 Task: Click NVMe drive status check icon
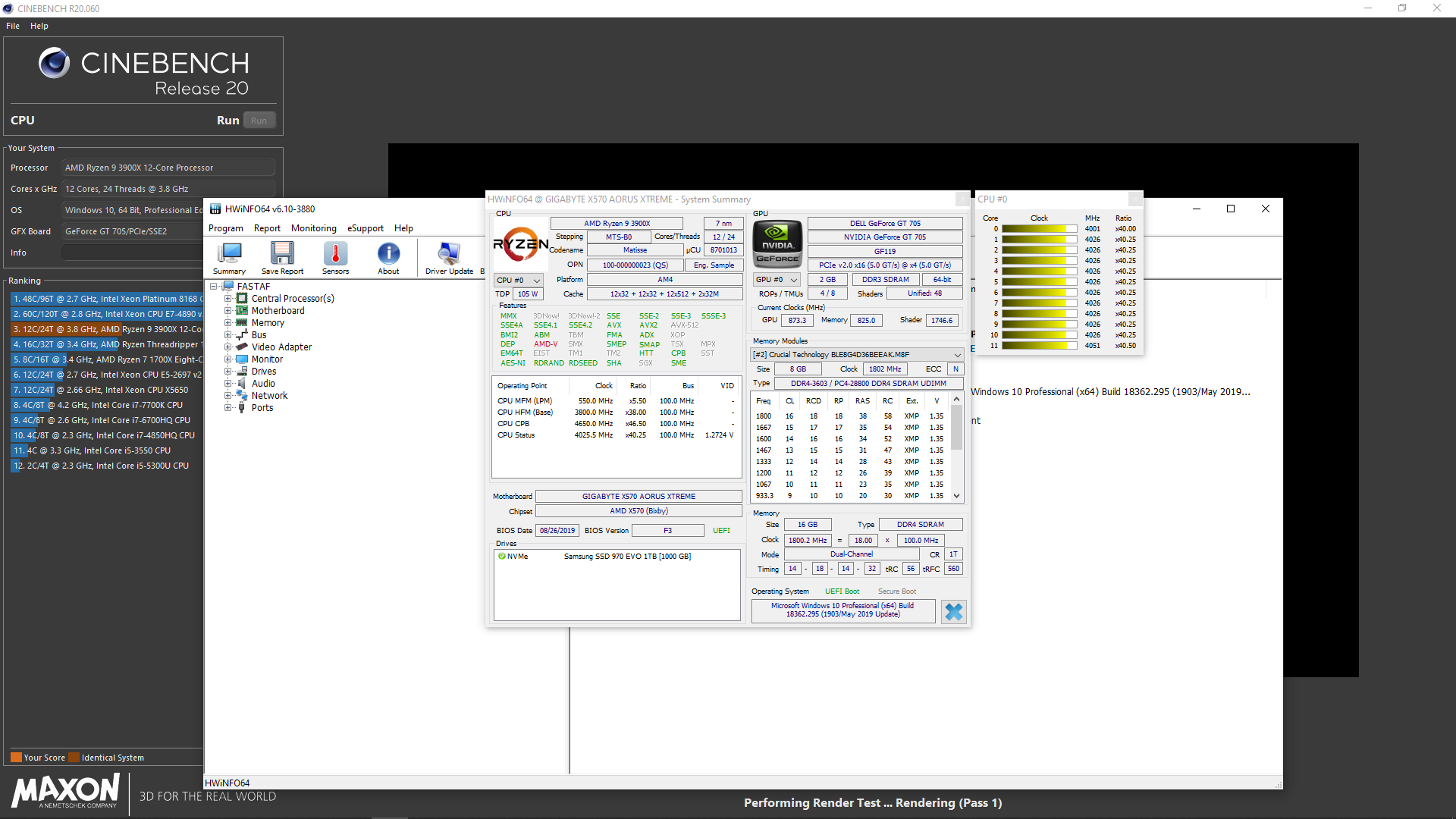click(501, 556)
